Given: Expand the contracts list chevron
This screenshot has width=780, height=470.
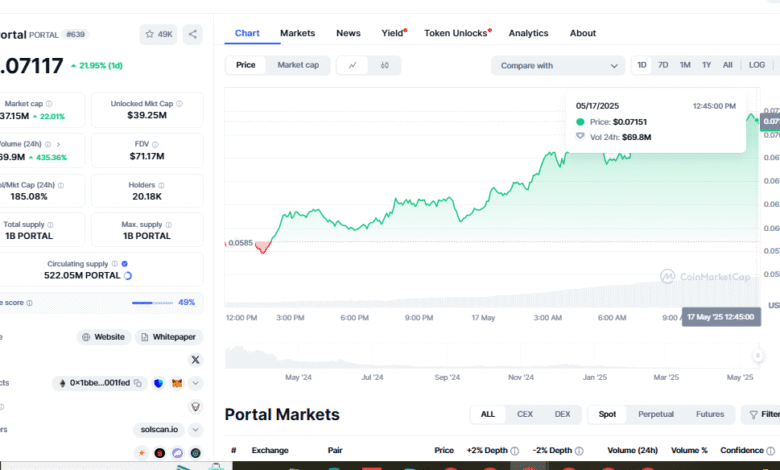Looking at the screenshot, I should pos(195,383).
